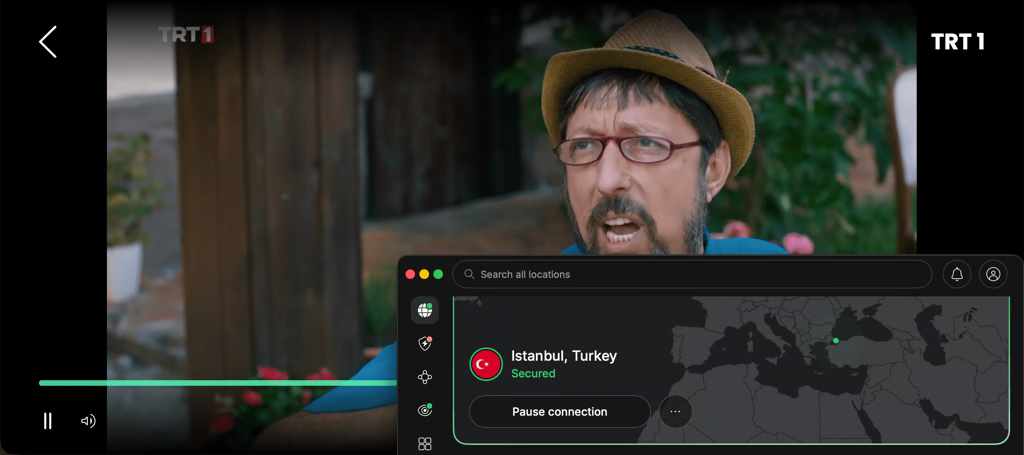The width and height of the screenshot is (1024, 455).
Task: Open notifications bell in VPN window
Action: coord(957,274)
